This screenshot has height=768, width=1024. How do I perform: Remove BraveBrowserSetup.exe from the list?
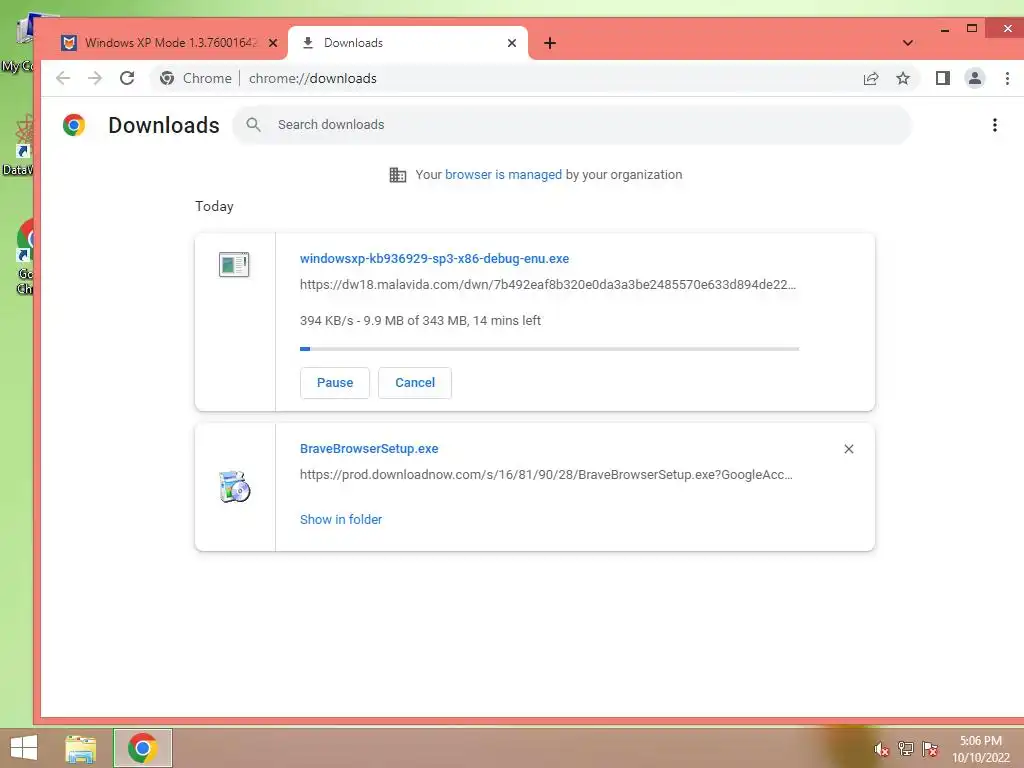pyautogui.click(x=848, y=449)
